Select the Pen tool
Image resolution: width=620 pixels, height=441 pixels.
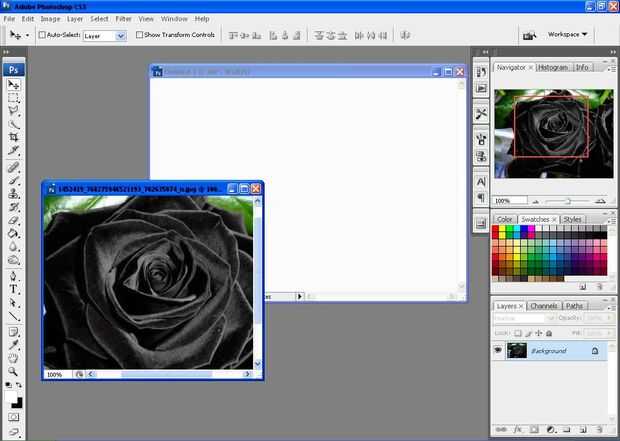pos(13,276)
